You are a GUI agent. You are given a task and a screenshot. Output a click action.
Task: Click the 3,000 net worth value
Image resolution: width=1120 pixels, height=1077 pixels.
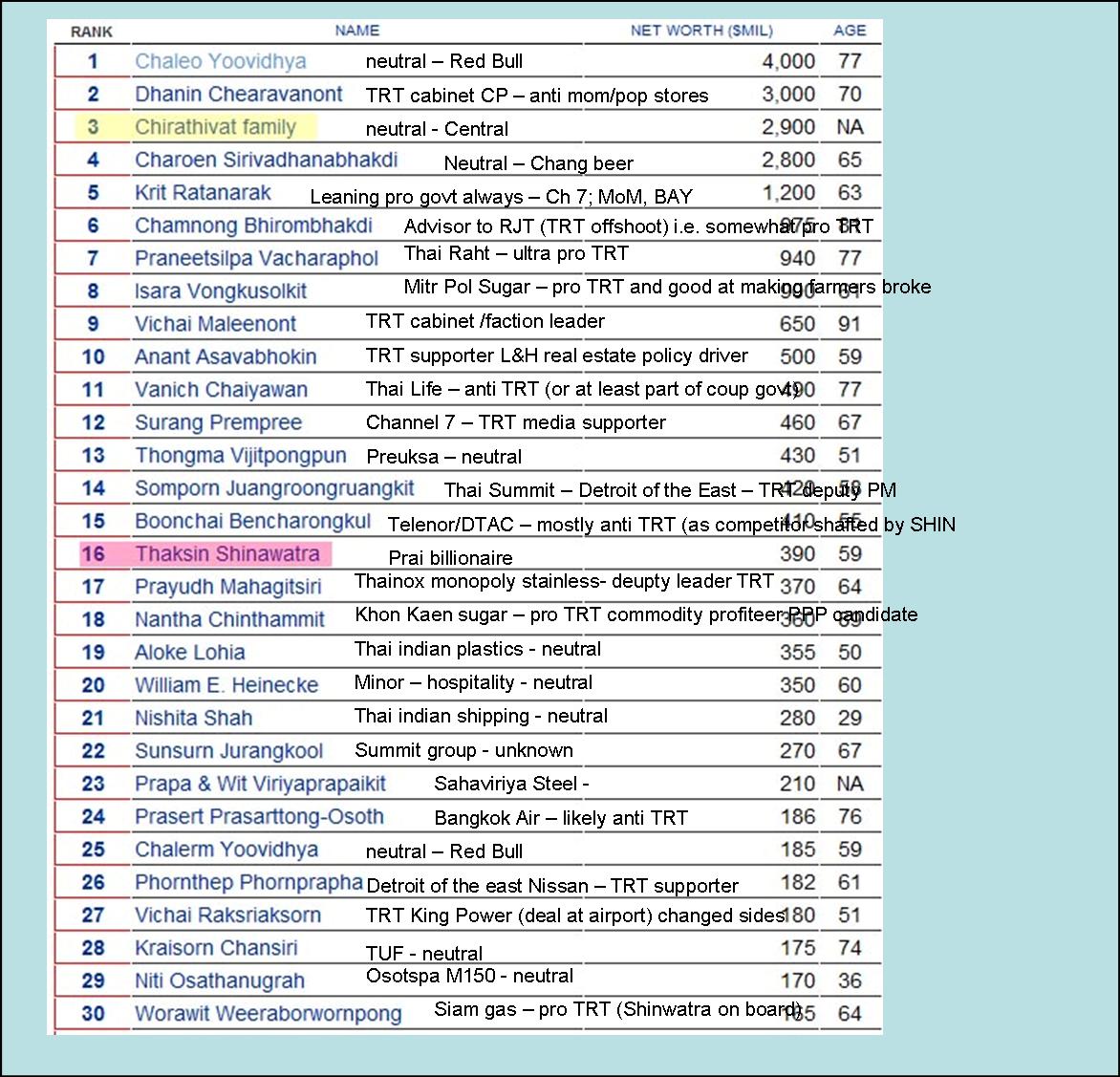(788, 95)
